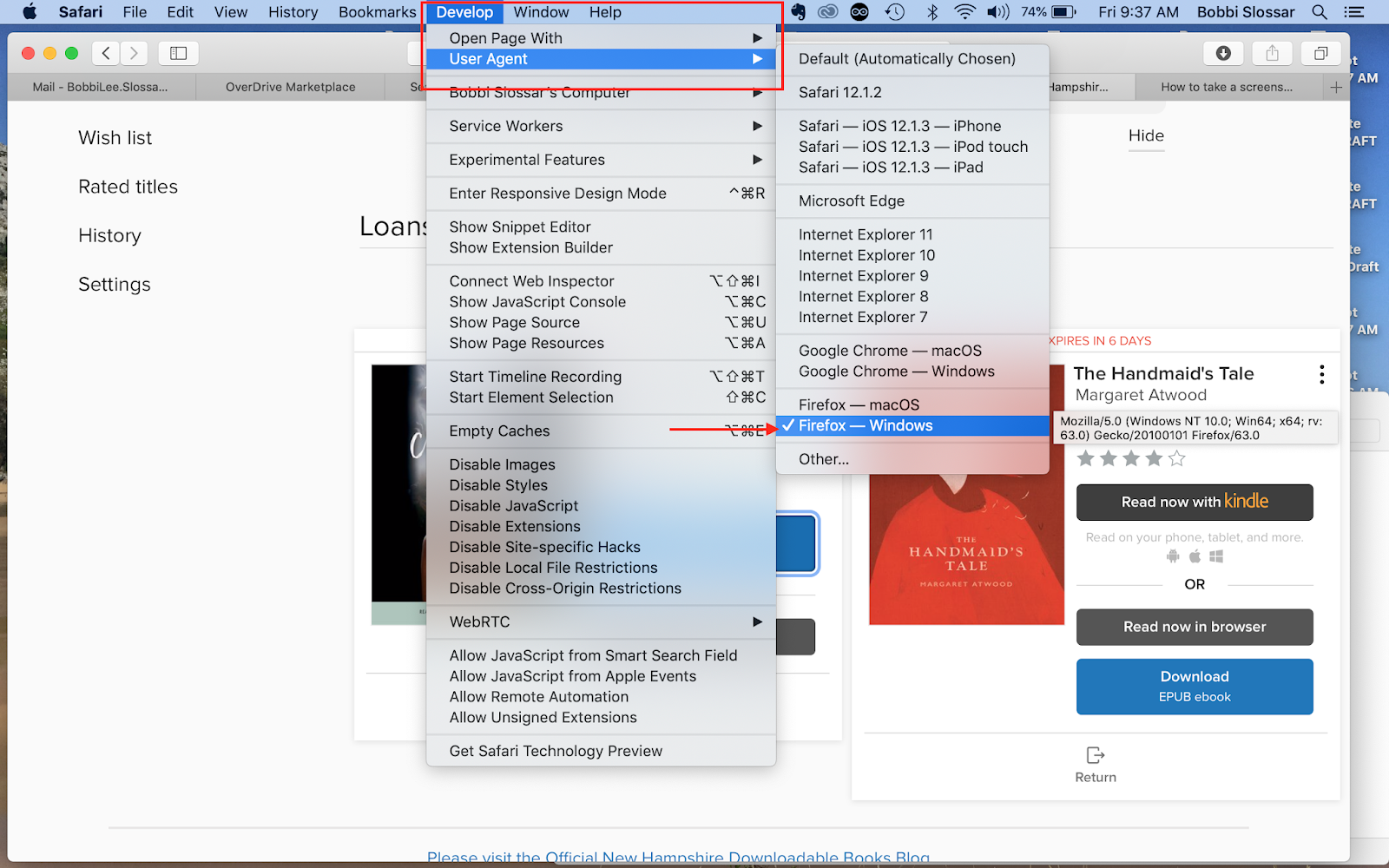Click the Download EPUB ebook button
Screen dimensions: 1389x868
(1195, 687)
